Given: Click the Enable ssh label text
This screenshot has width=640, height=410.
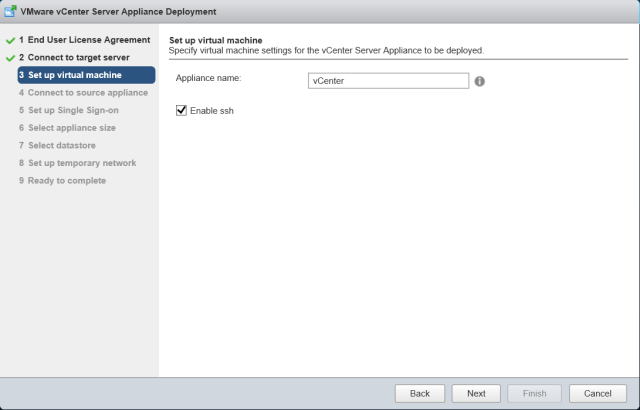Looking at the screenshot, I should pos(211,111).
